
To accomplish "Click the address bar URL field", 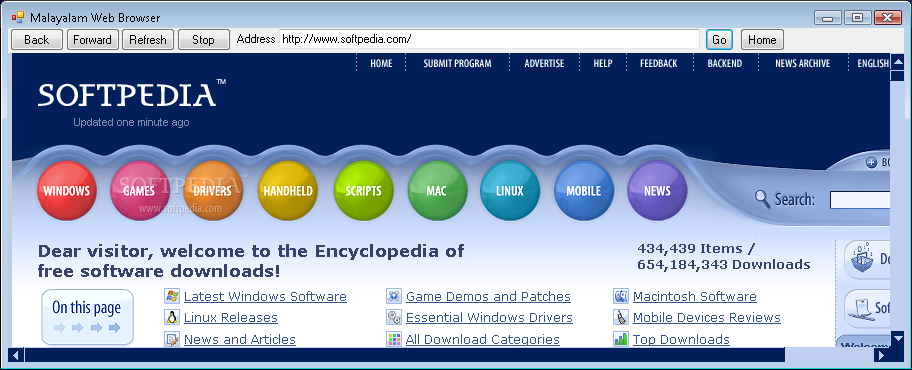I will [489, 40].
